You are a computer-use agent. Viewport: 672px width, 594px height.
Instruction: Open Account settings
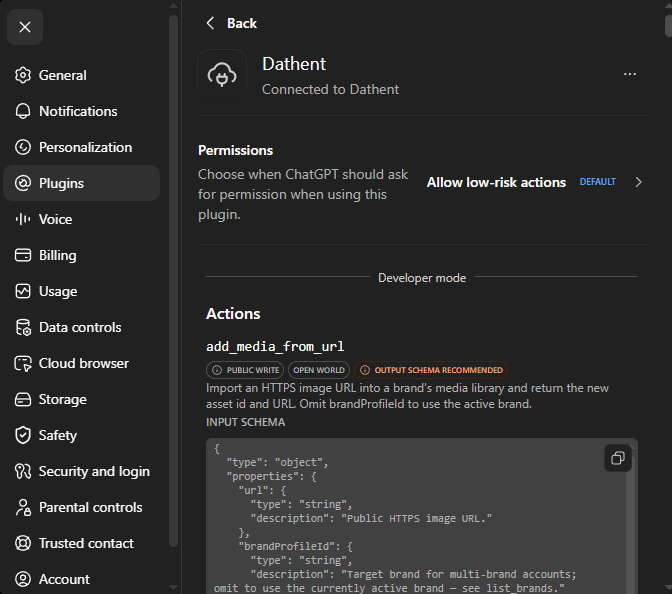coord(81,579)
